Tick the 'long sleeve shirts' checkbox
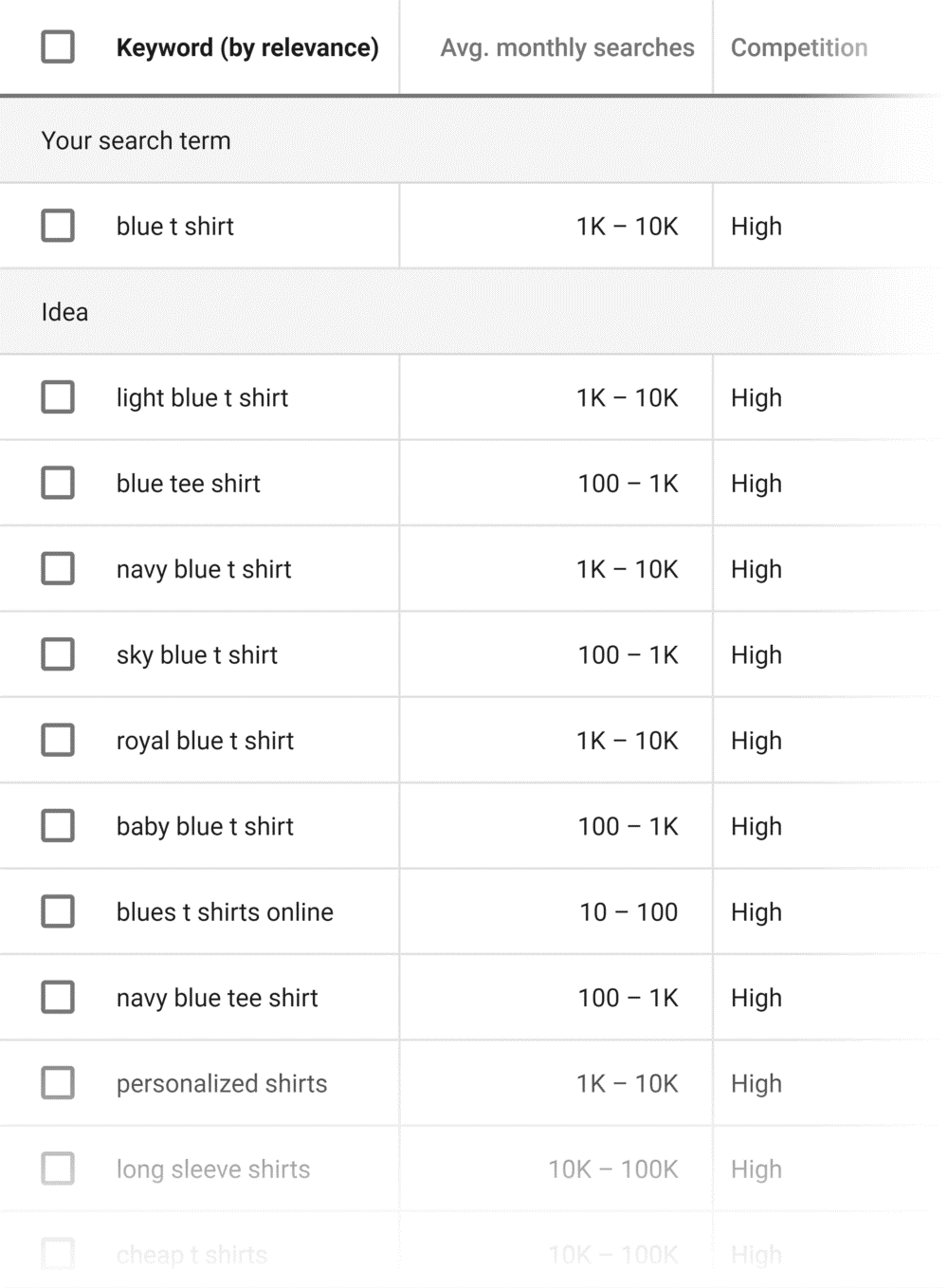Viewport: 948px width, 1288px height. coord(58,1168)
